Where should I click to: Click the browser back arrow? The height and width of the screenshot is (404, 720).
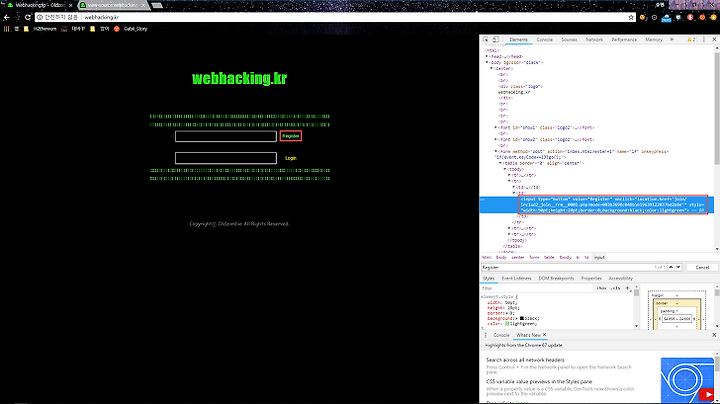(6, 17)
